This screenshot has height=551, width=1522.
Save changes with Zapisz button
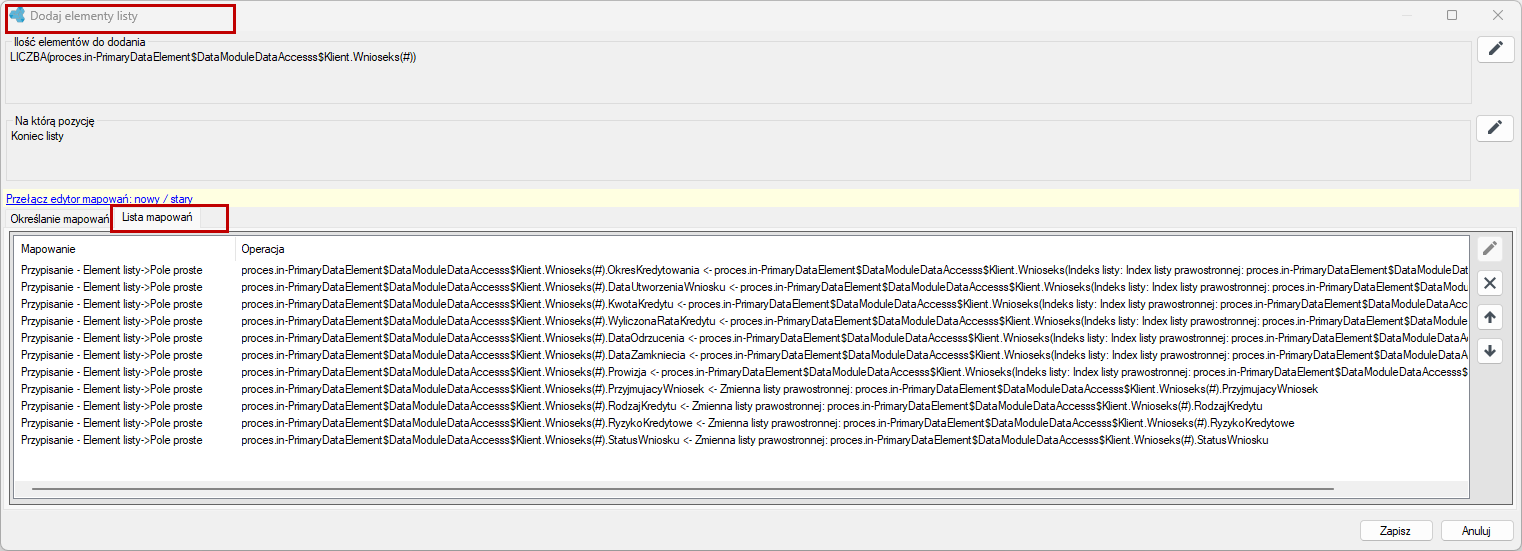coord(1396,531)
